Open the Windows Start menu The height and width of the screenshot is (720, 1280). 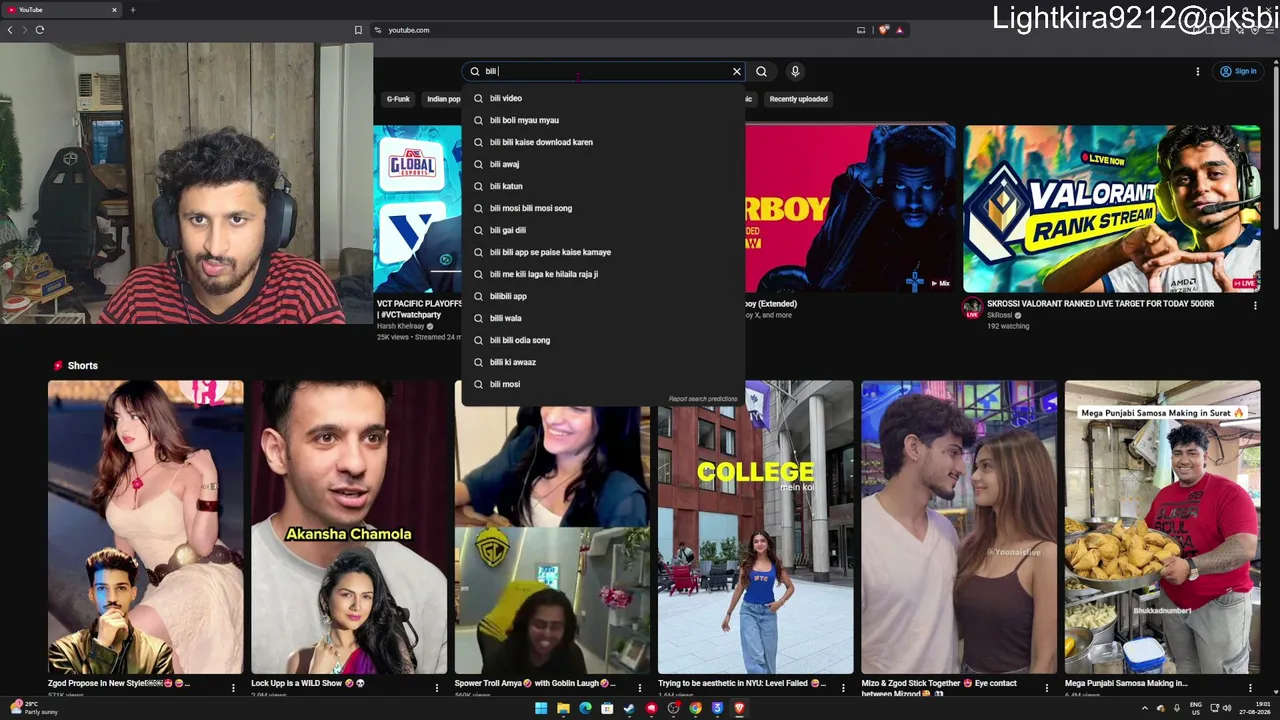[541, 708]
